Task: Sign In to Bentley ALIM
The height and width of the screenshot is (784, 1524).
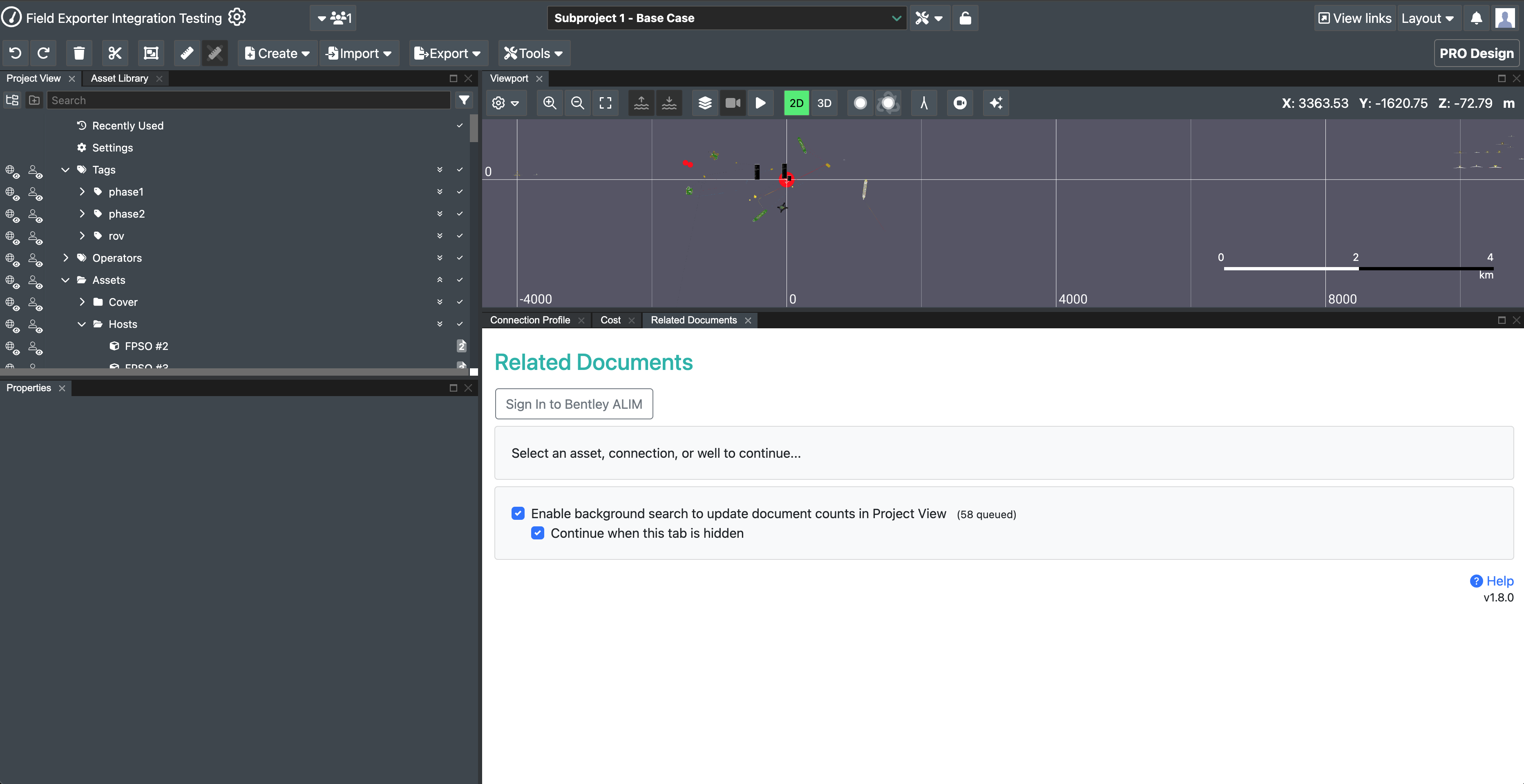Action: click(574, 403)
